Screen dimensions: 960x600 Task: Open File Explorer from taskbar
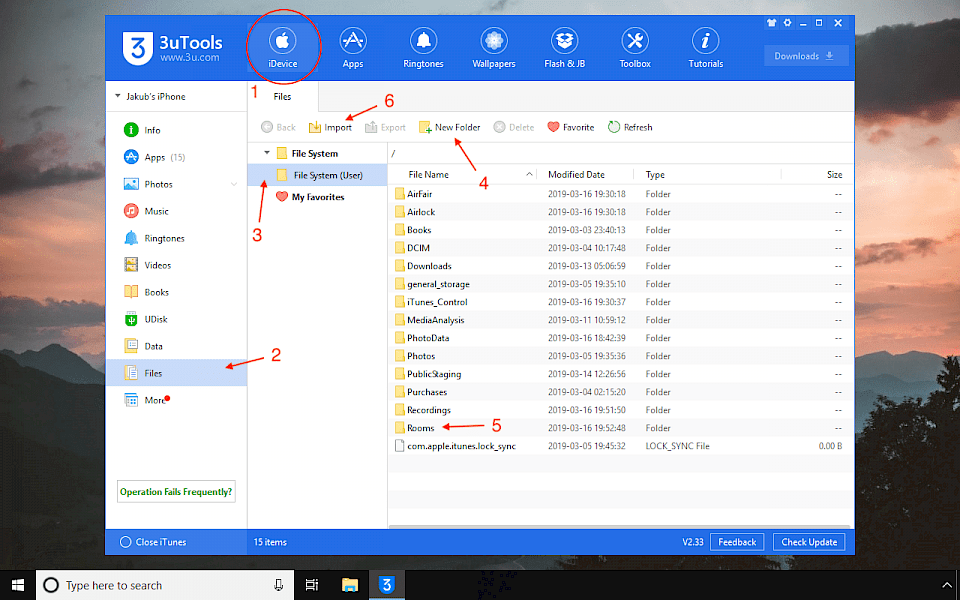350,585
